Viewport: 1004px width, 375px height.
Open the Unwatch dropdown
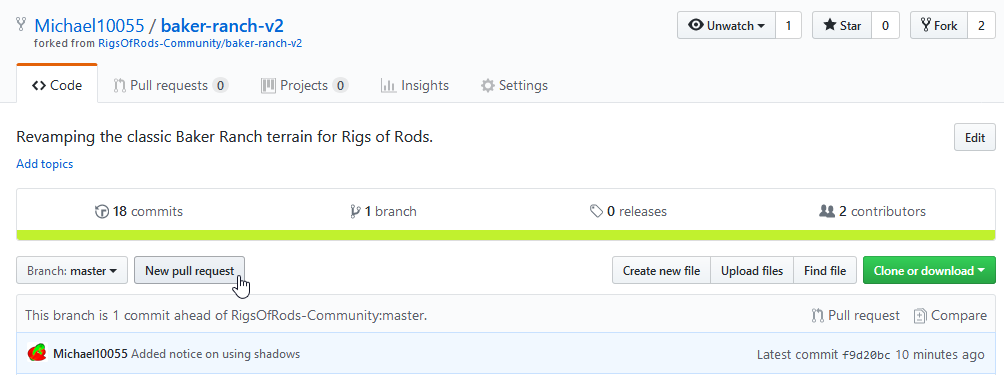click(x=726, y=26)
